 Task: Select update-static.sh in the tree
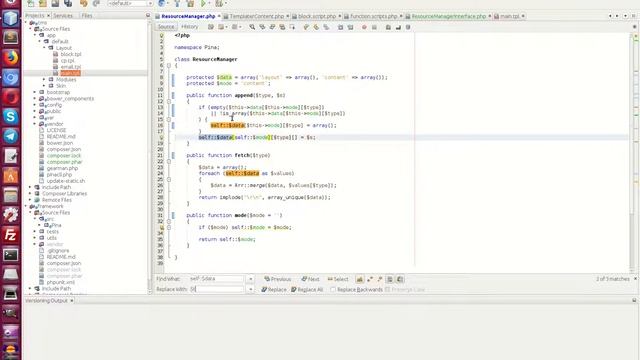click(66, 181)
